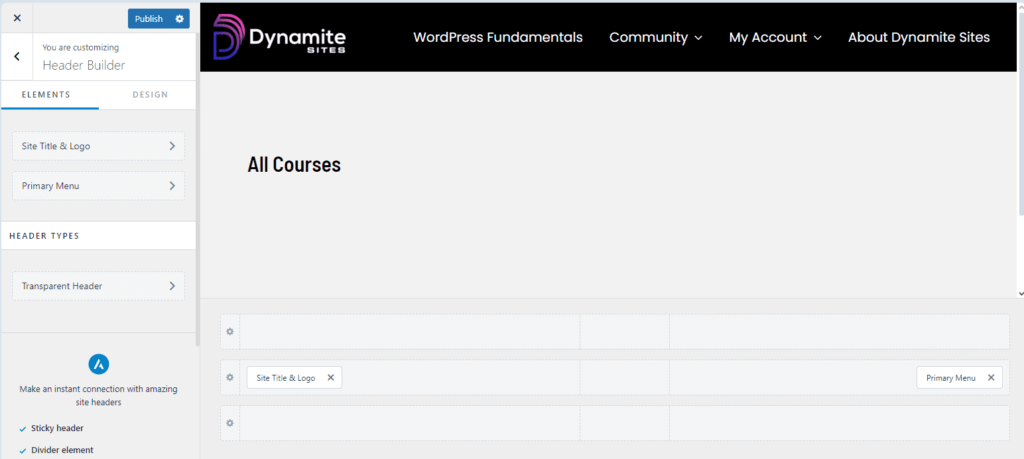Open settings gear for middle header row
Screen dimensions: 1024x459
pyautogui.click(x=230, y=378)
